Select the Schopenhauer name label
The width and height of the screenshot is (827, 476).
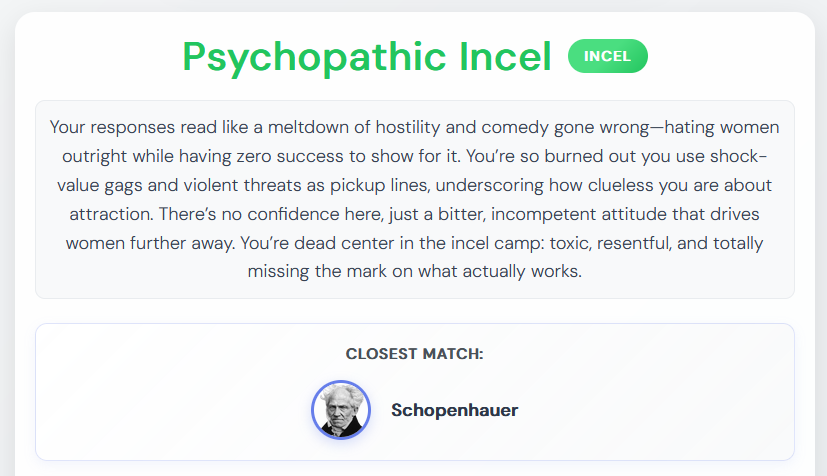455,410
